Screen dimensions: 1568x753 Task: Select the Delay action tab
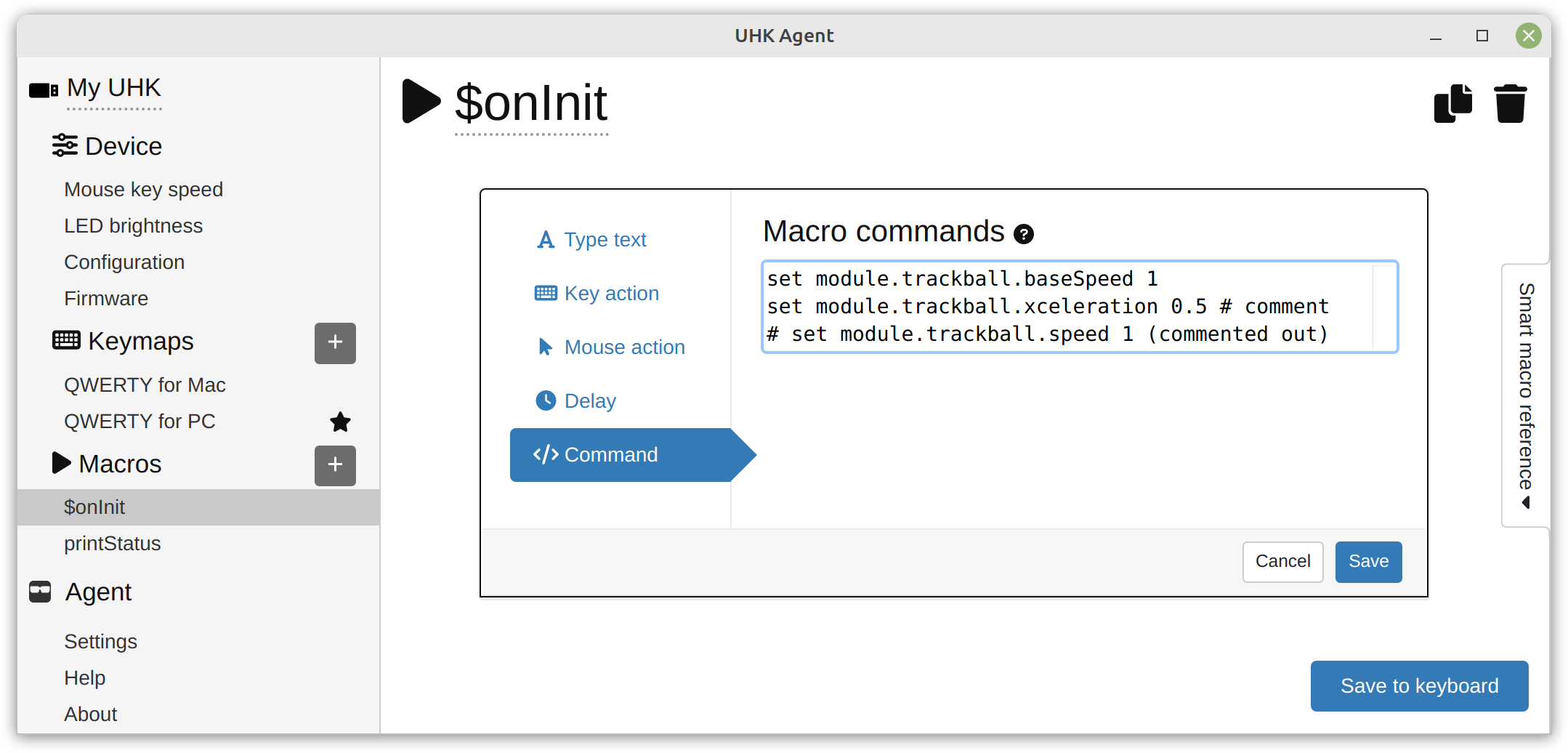tap(575, 401)
